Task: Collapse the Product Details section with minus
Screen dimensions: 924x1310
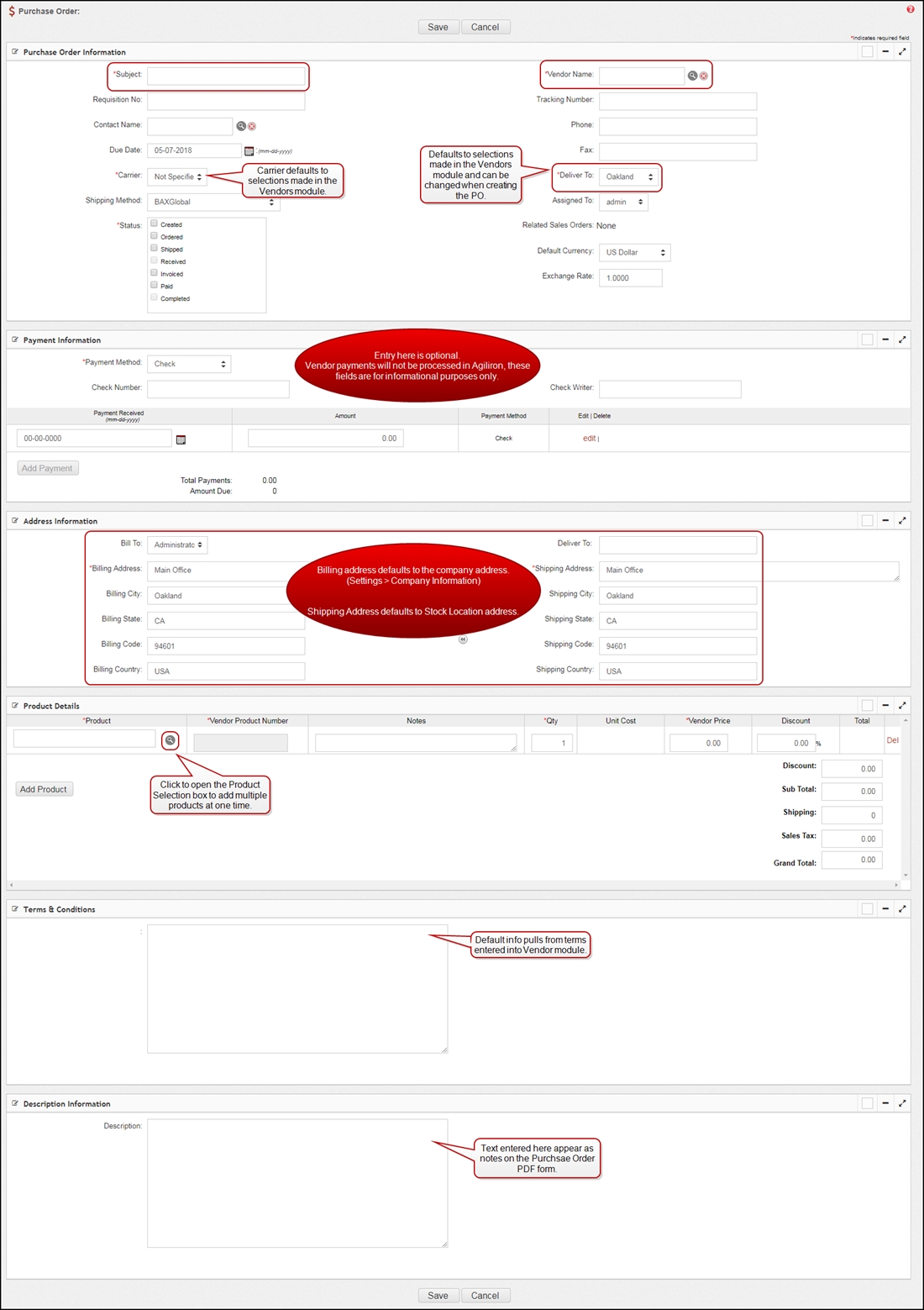Action: [x=885, y=705]
